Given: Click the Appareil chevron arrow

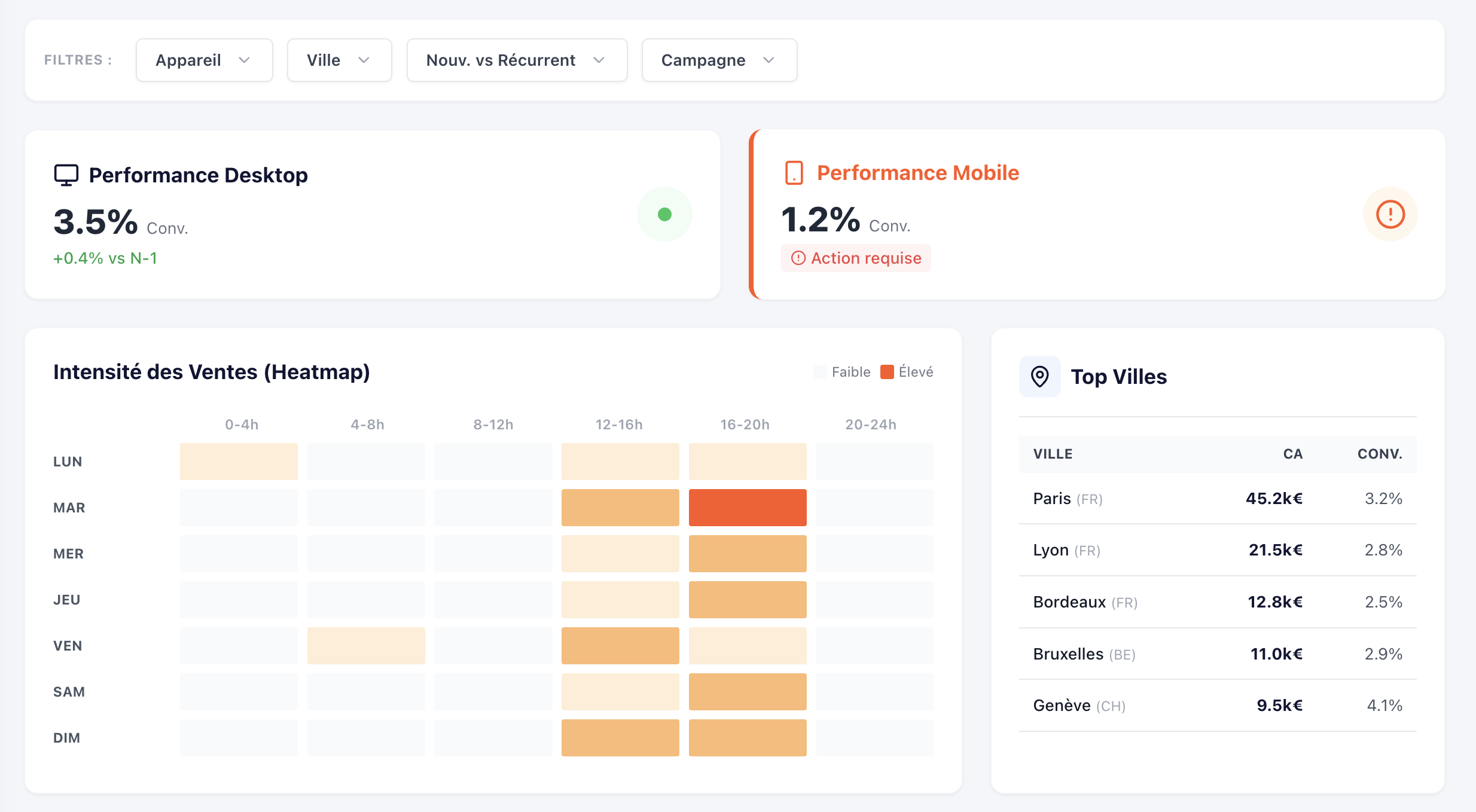Looking at the screenshot, I should point(244,60).
